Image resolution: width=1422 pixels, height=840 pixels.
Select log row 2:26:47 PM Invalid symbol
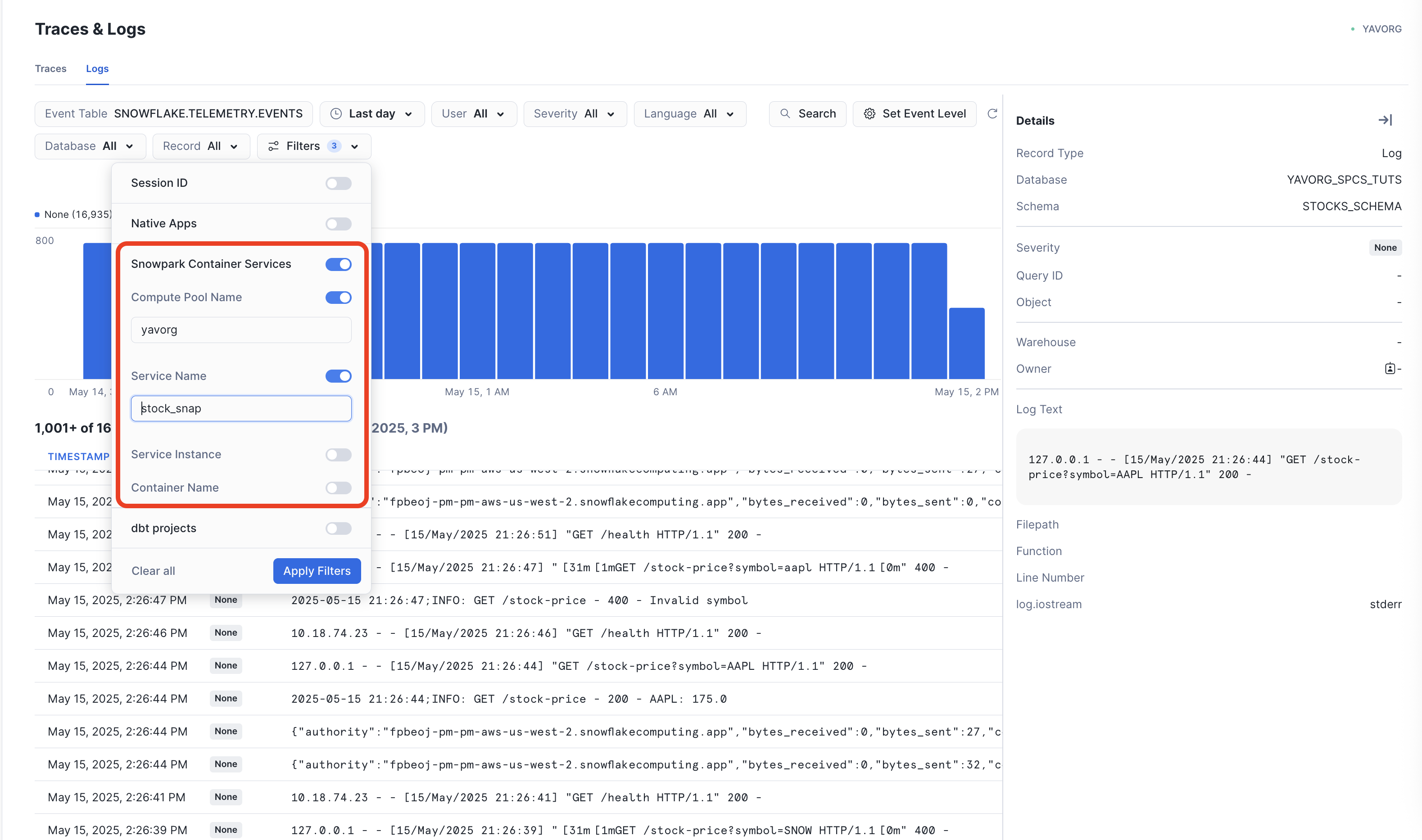pyautogui.click(x=518, y=601)
